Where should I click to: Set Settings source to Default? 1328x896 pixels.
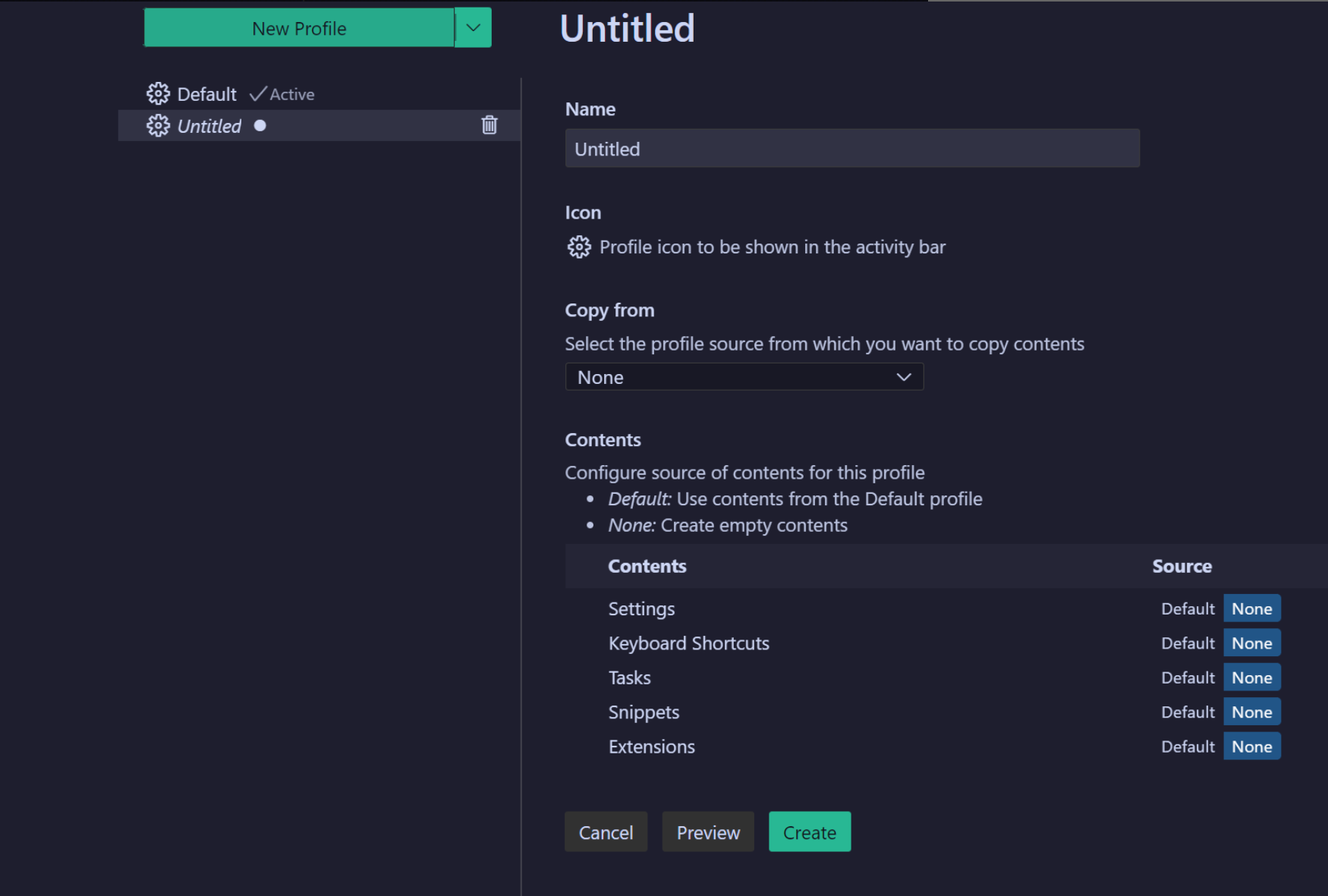coord(1188,608)
